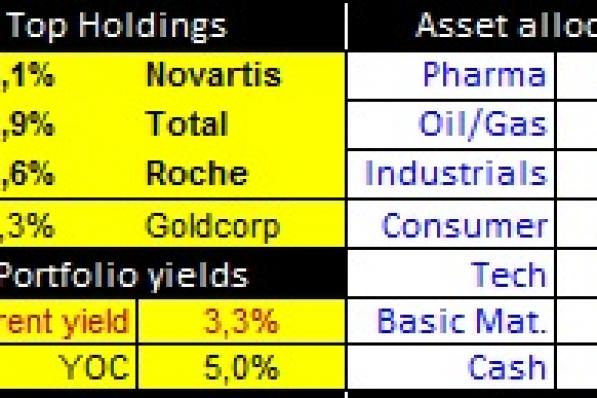
Task: Click the Industrials allocation cell
Action: click(x=451, y=174)
